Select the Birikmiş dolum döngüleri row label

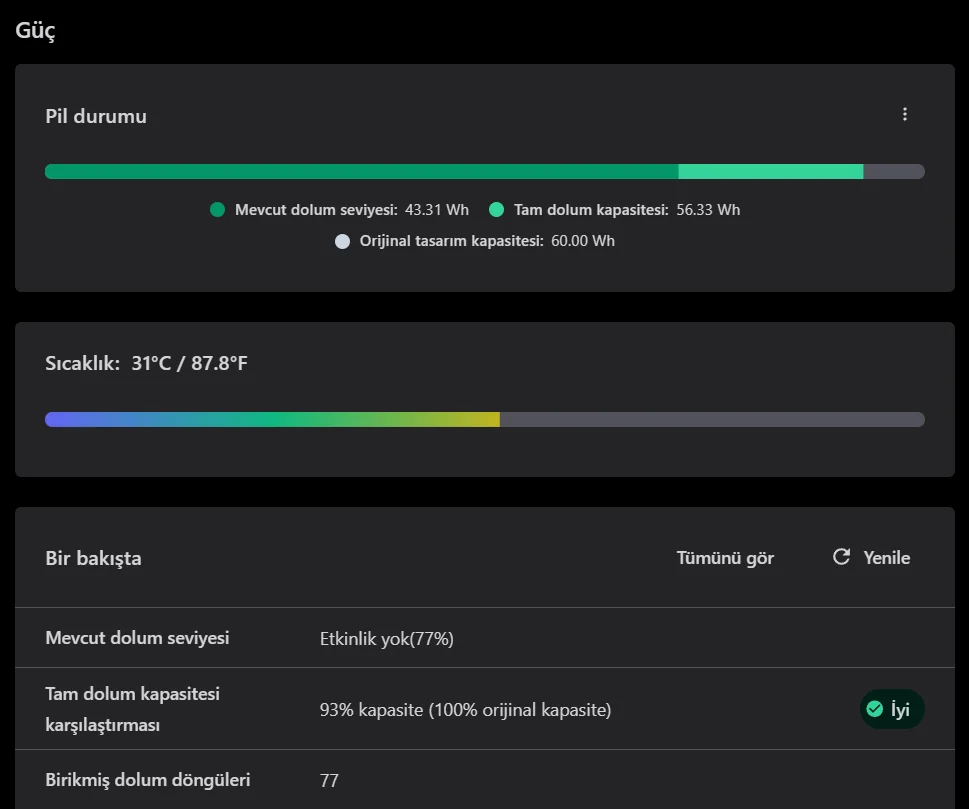point(148,780)
